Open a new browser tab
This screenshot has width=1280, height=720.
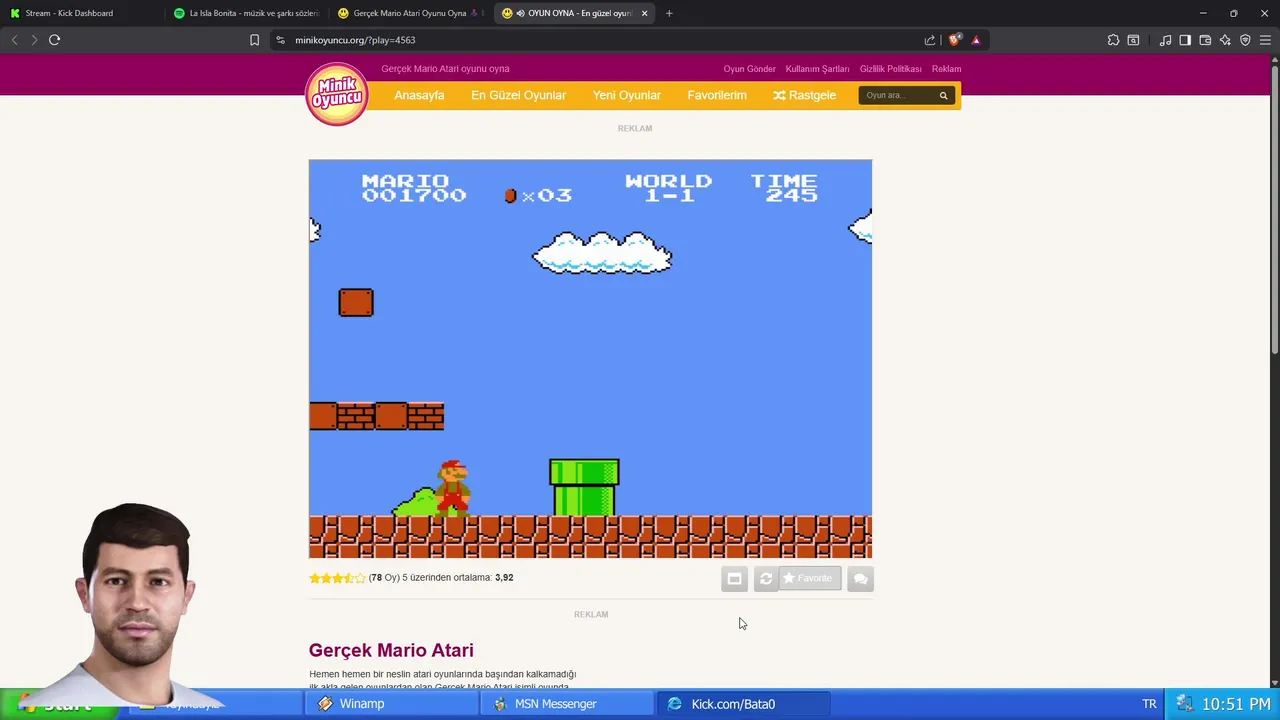[x=669, y=13]
